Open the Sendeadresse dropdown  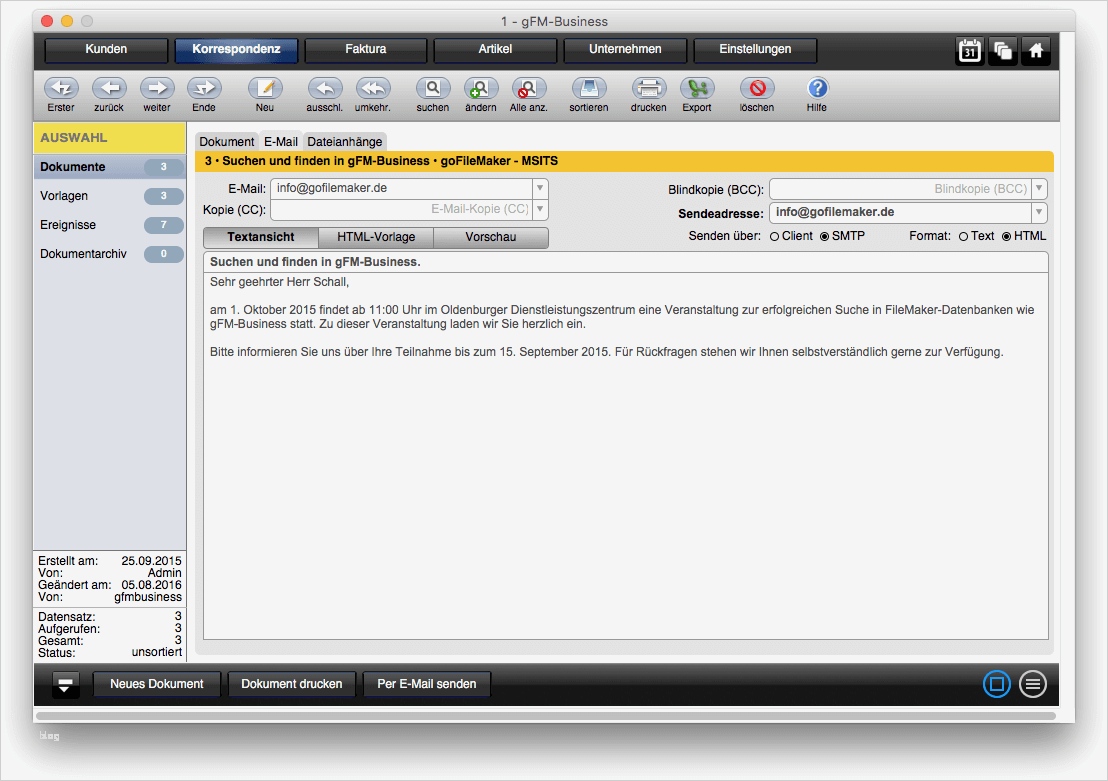(1038, 212)
